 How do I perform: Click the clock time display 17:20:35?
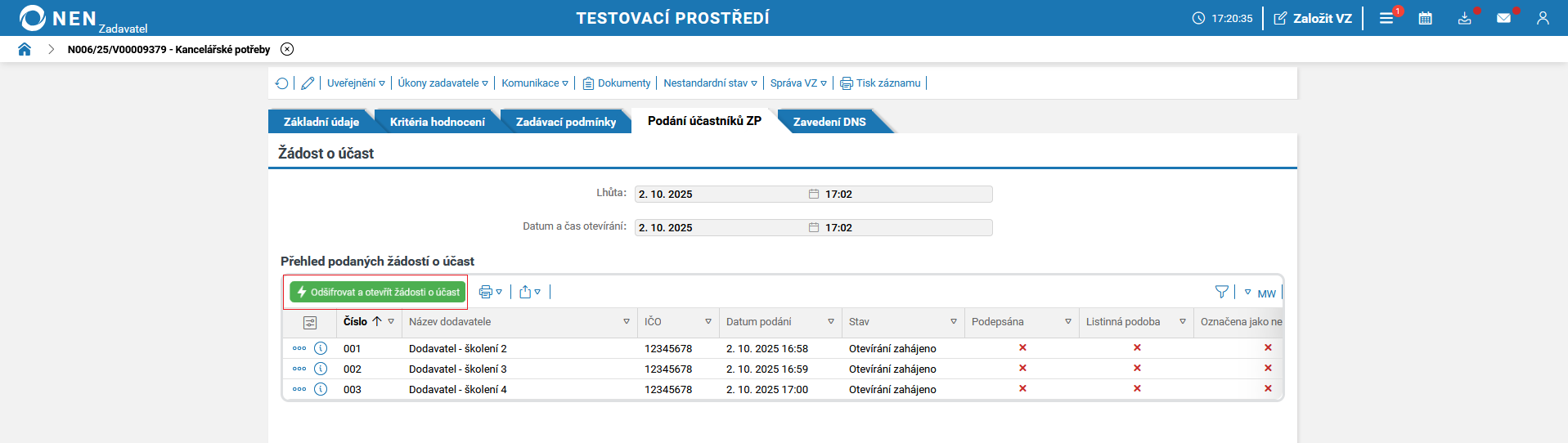1222,18
